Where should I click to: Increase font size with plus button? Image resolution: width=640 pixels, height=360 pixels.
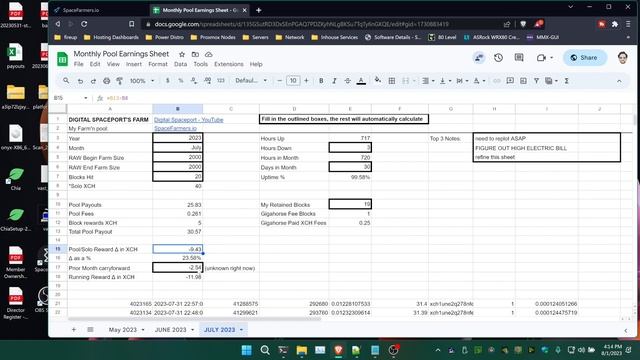(x=306, y=81)
